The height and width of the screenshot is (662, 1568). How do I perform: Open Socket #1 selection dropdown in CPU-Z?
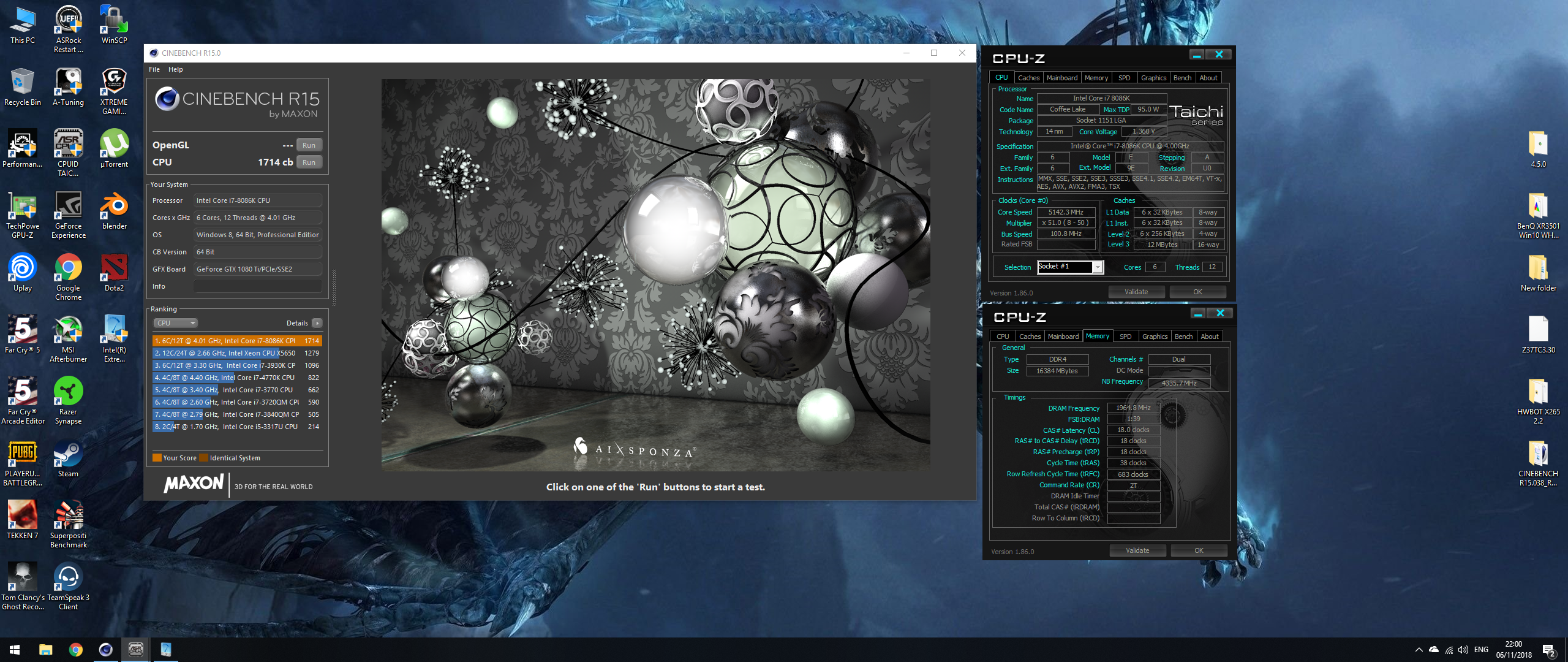1098,267
